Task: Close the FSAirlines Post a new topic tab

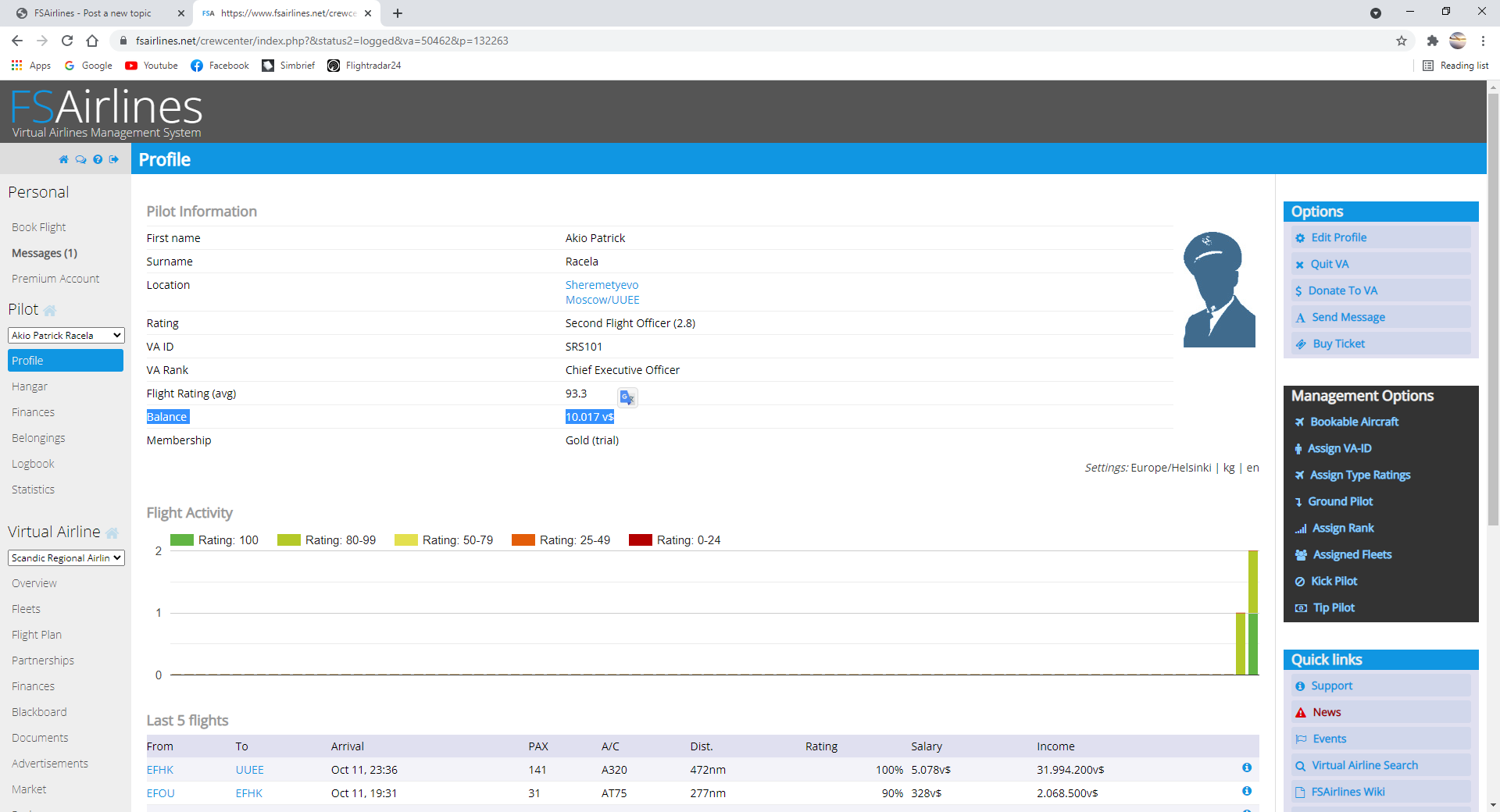Action: pyautogui.click(x=180, y=13)
